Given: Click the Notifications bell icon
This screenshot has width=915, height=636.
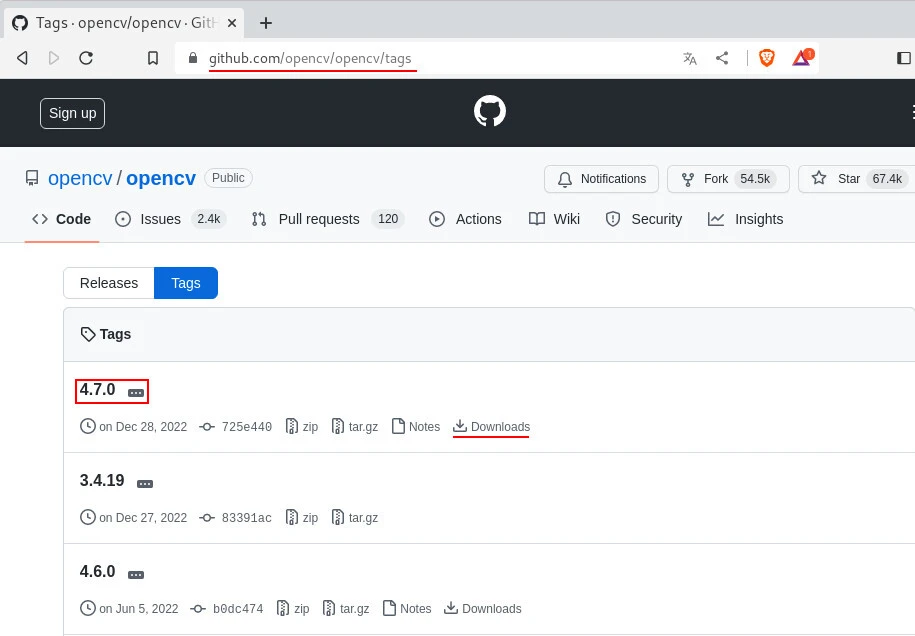Looking at the screenshot, I should [x=565, y=179].
